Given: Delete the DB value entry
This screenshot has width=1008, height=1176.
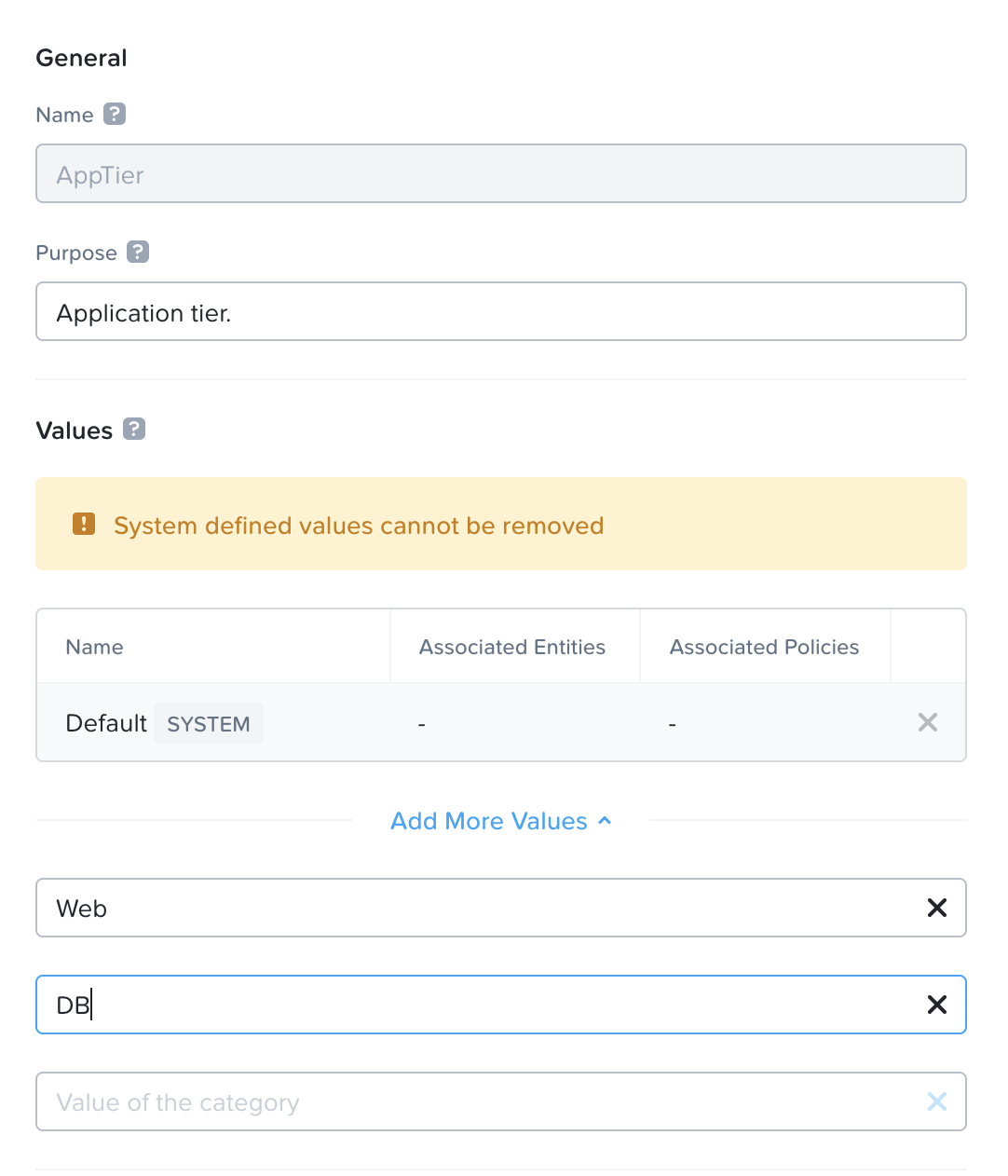Looking at the screenshot, I should click(936, 1005).
